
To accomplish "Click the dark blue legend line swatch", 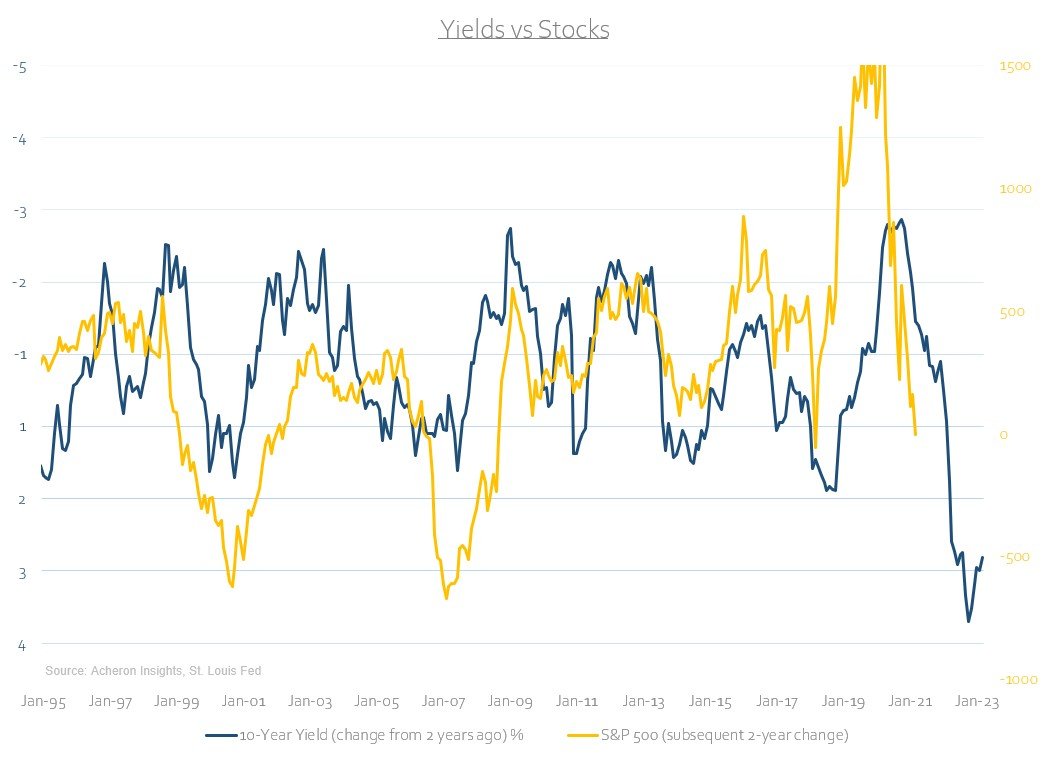I will (x=220, y=736).
